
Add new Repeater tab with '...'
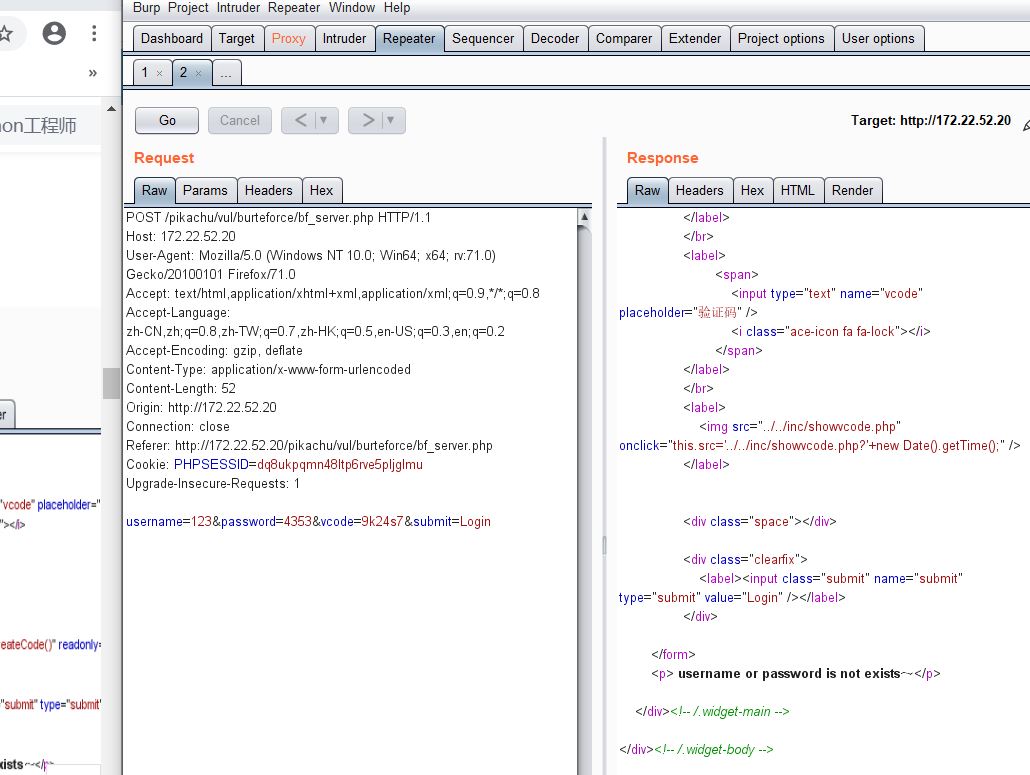[x=226, y=73]
